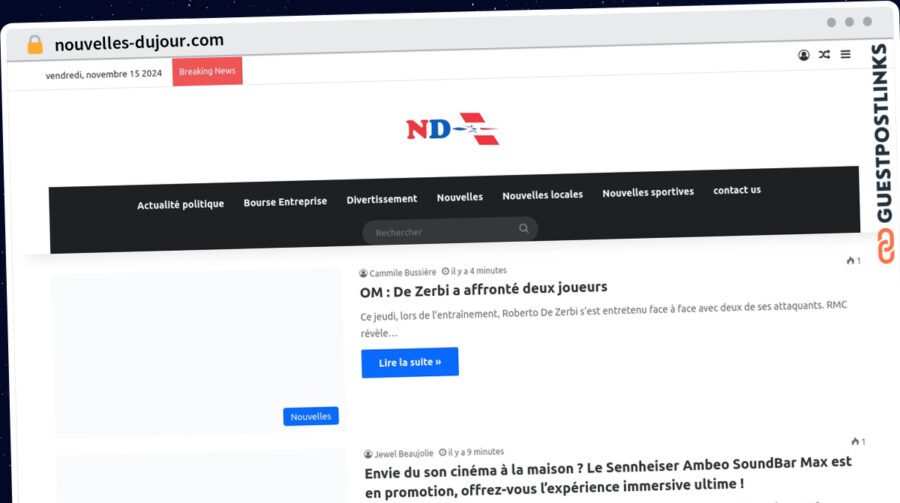Viewport: 900px width, 503px height.
Task: Click the 'il y a 9 minutes' timestamp
Action: (476, 452)
